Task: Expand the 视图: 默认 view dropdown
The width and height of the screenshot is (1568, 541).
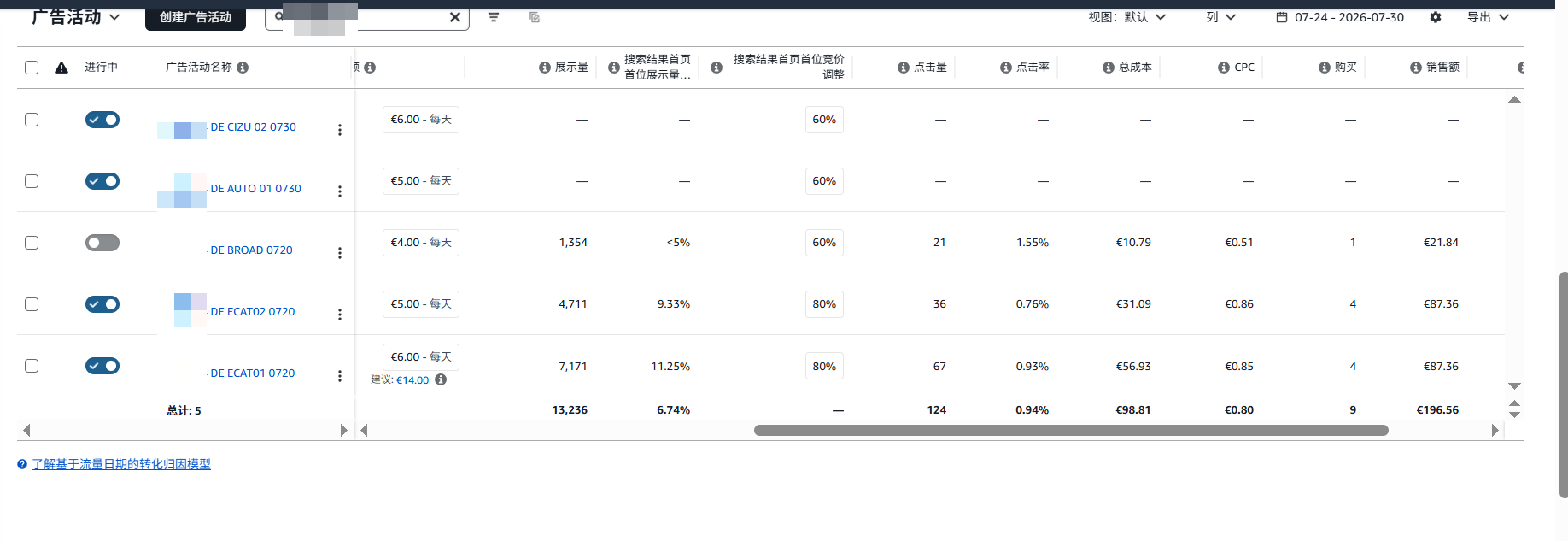Action: pyautogui.click(x=1127, y=17)
